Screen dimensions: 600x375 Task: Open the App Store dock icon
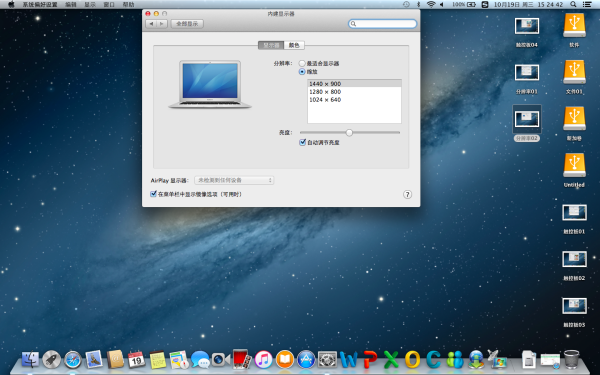(306, 360)
